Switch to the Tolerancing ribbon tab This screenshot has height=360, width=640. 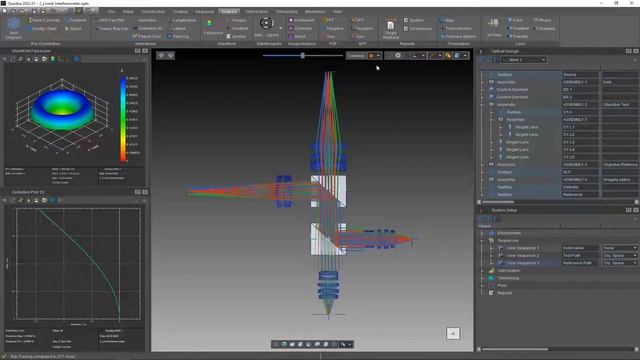(x=287, y=11)
